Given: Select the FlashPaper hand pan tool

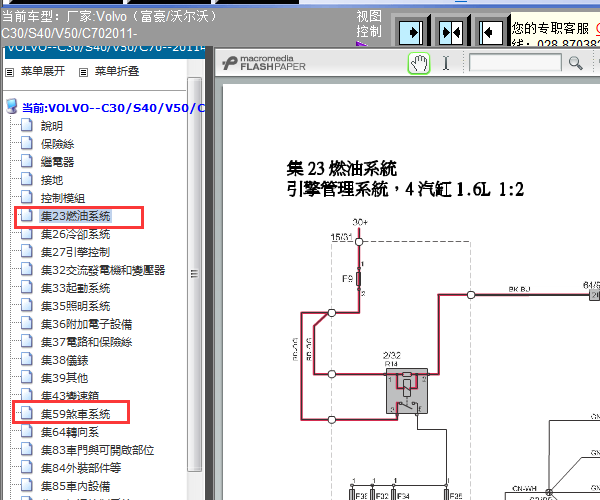Looking at the screenshot, I should pyautogui.click(x=419, y=63).
